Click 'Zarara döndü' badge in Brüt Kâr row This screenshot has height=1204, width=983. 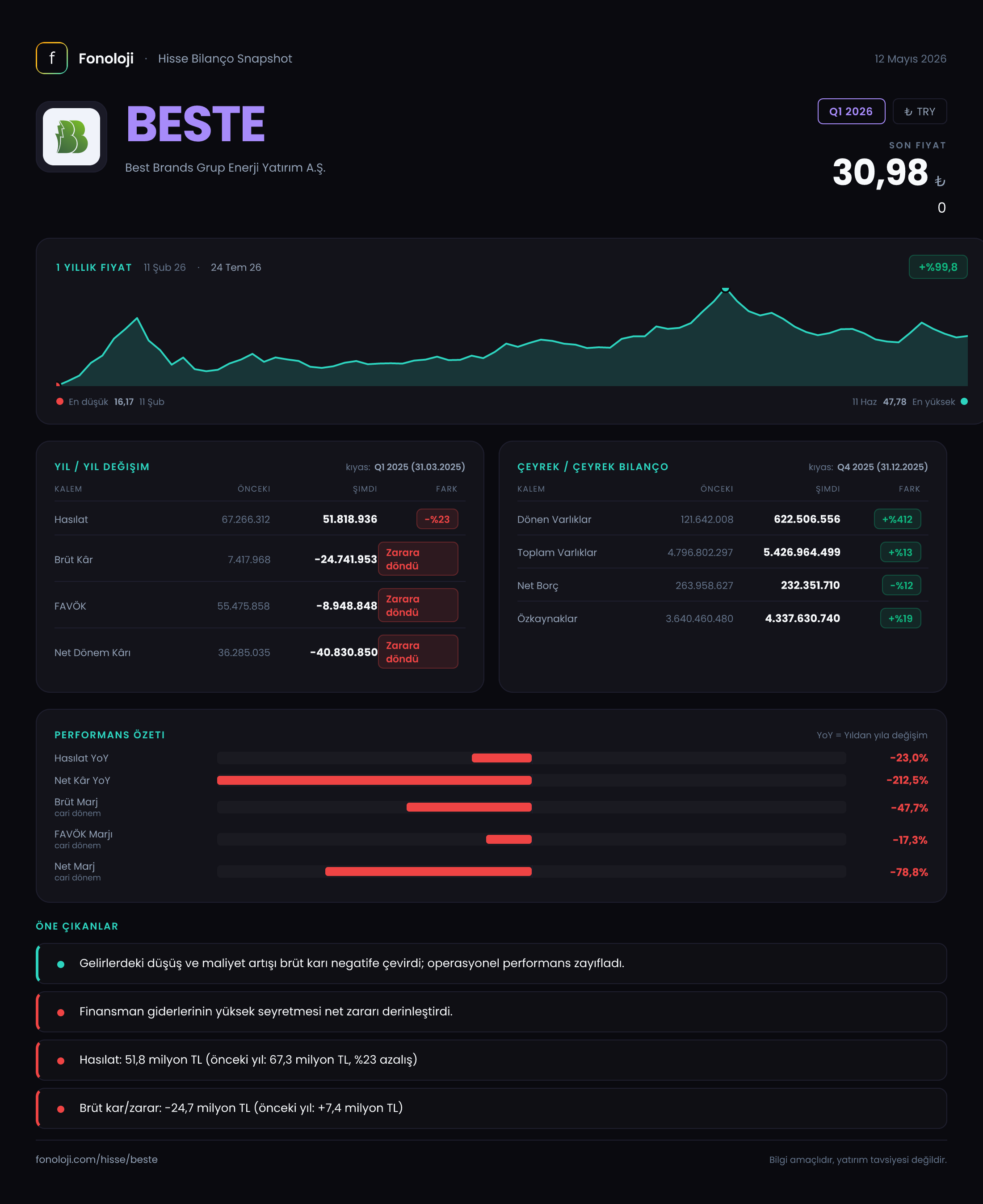pyautogui.click(x=418, y=559)
